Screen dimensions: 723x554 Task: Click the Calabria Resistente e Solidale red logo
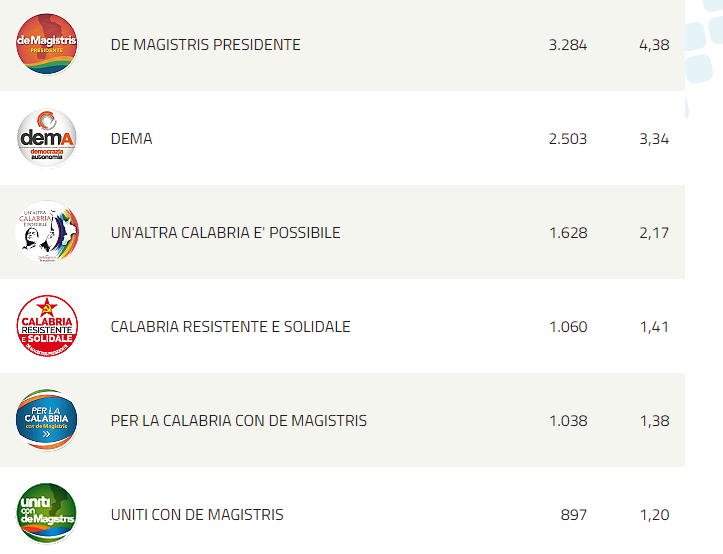tap(47, 326)
